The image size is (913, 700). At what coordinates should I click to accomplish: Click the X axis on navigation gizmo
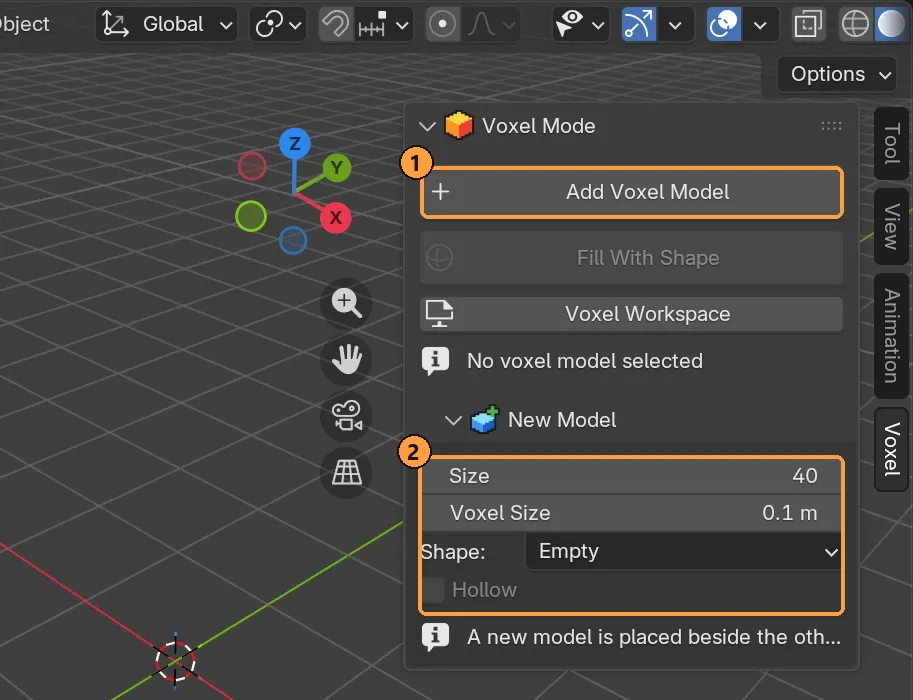[335, 218]
